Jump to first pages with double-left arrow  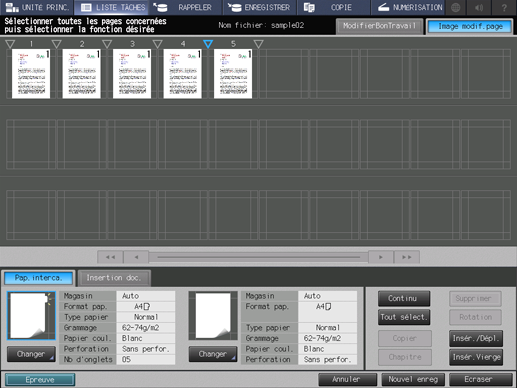tap(110, 257)
